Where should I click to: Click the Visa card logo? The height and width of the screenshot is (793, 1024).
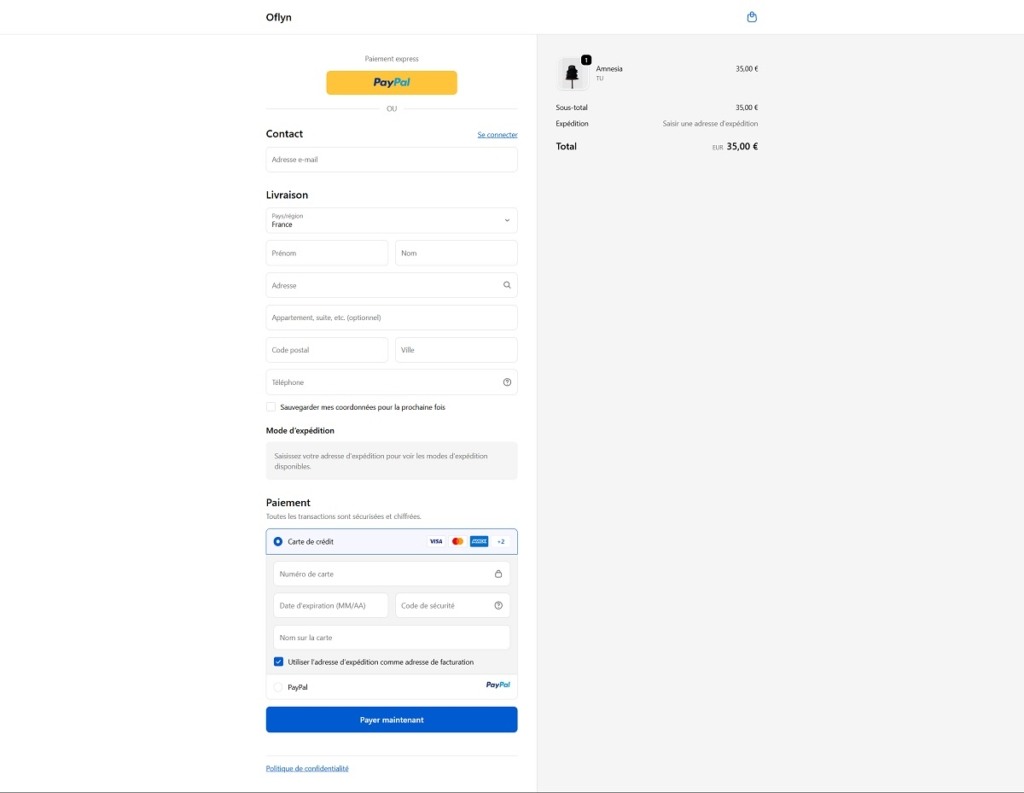(436, 541)
